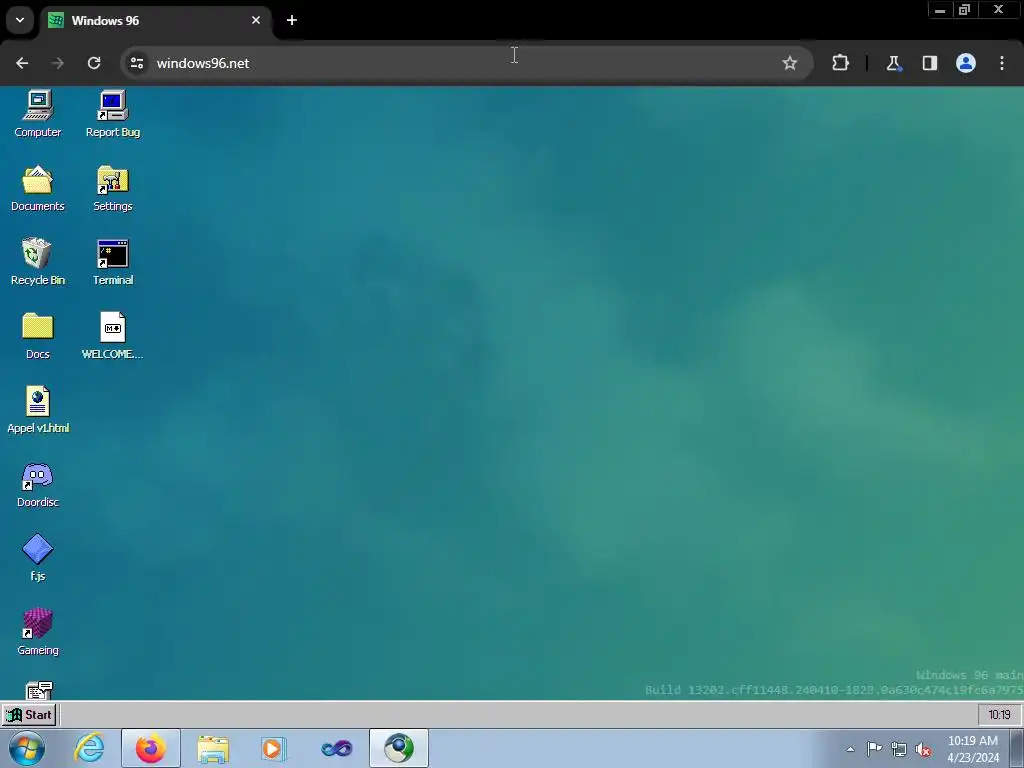Open the Chrome three-dot menu
Image resolution: width=1024 pixels, height=768 pixels.
1002,63
